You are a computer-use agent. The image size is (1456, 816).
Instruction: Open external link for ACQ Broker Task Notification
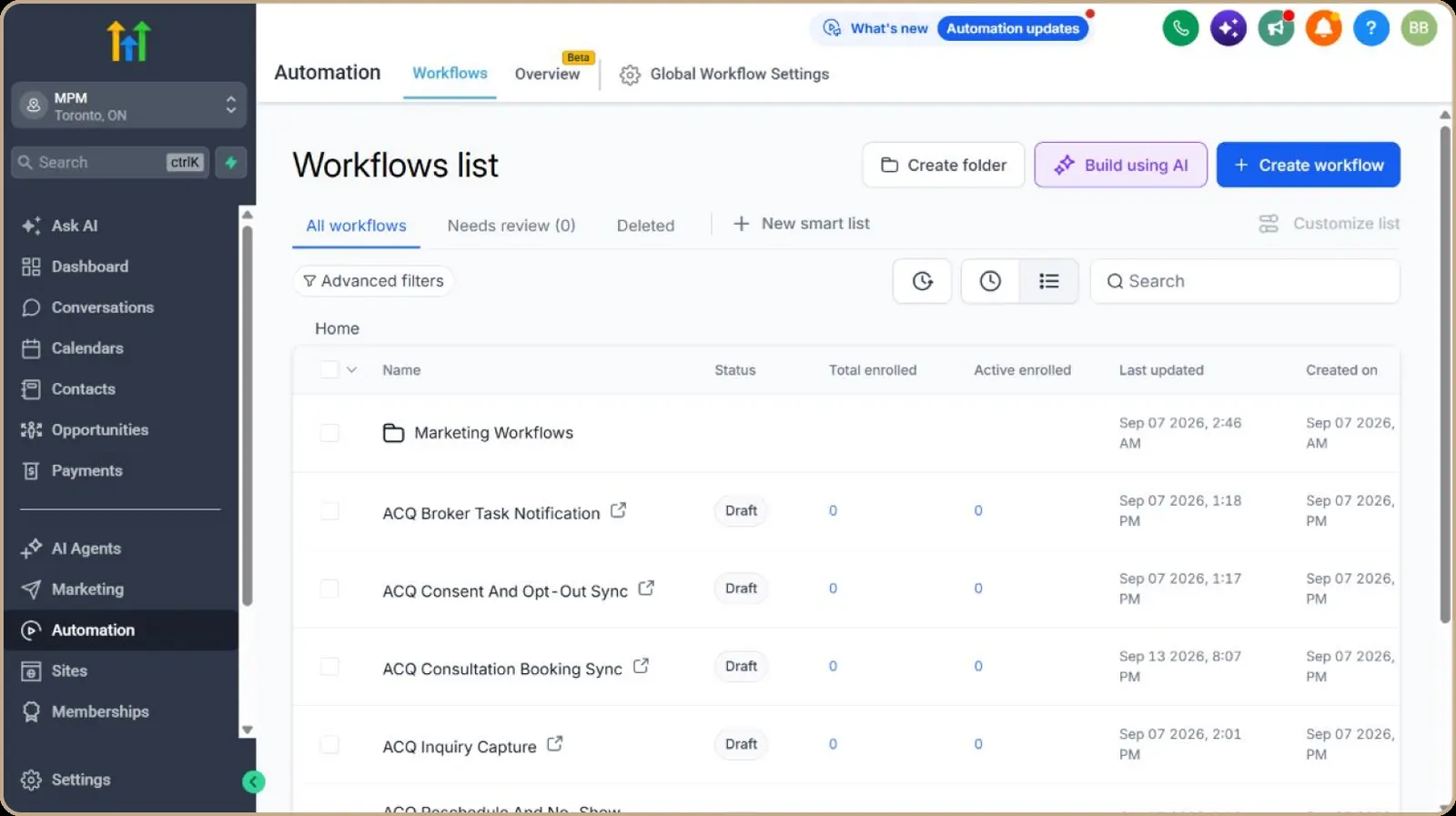tap(618, 510)
